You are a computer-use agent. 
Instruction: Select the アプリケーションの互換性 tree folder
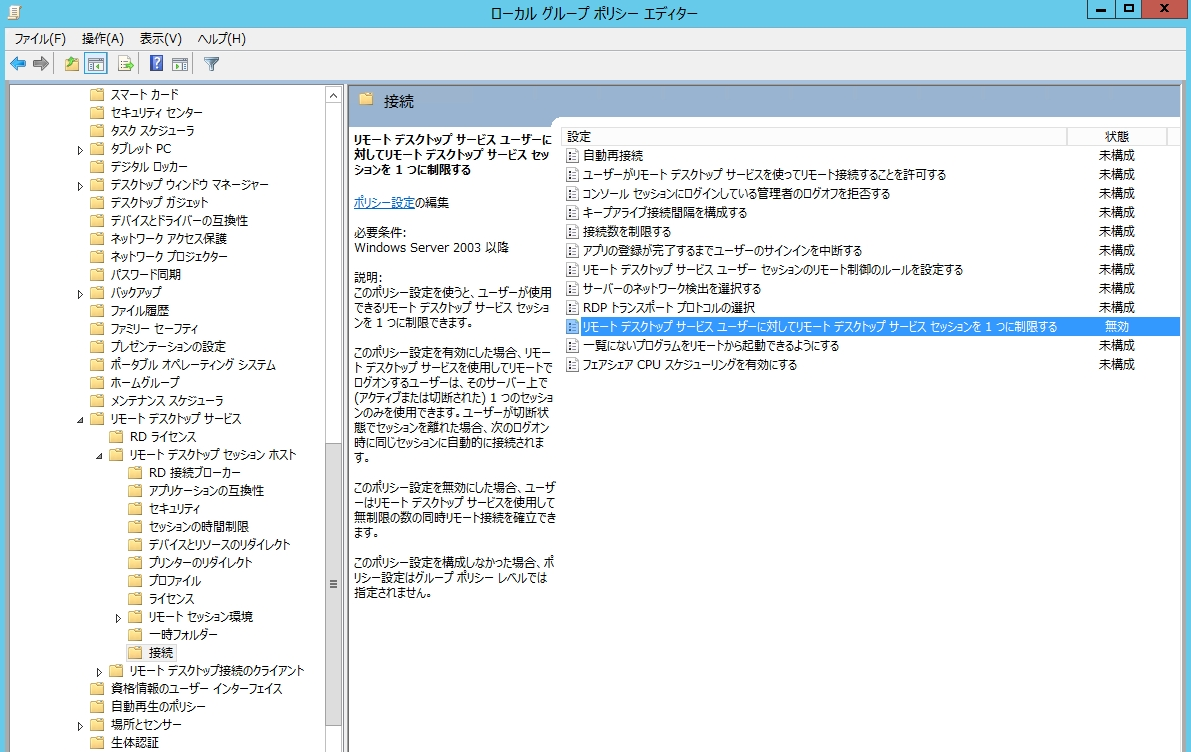207,491
